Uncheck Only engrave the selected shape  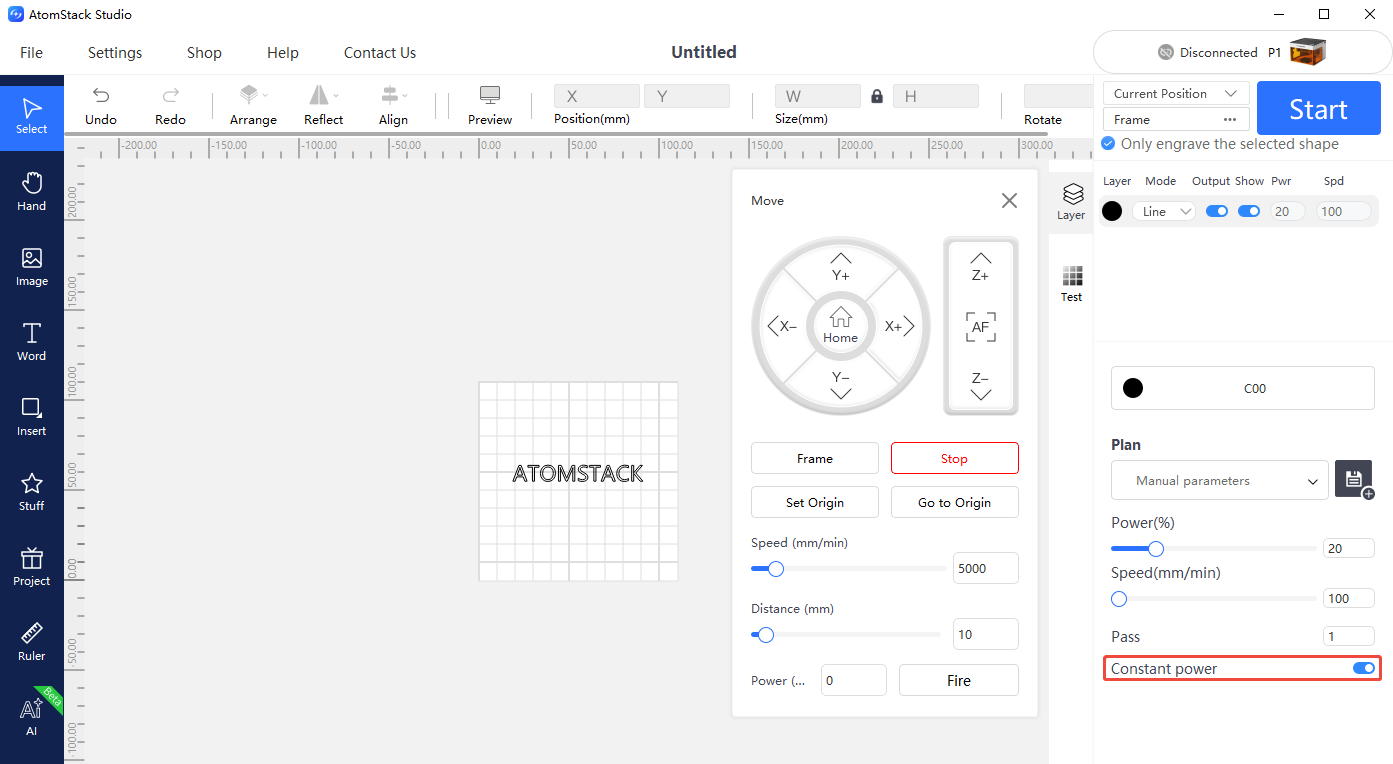click(1108, 144)
